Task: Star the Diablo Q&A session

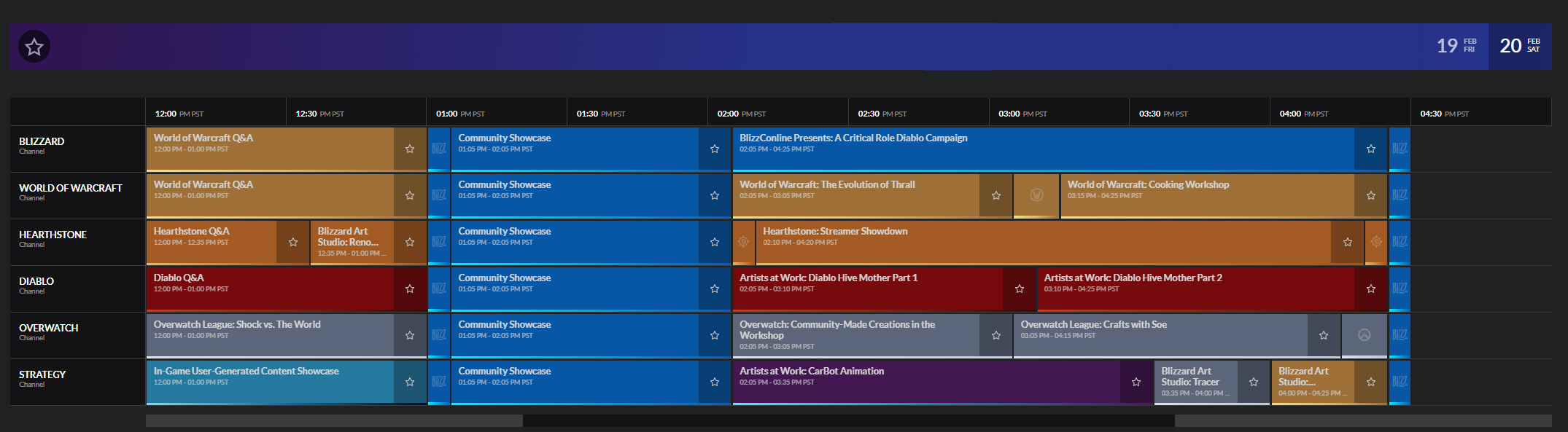Action: coord(410,288)
